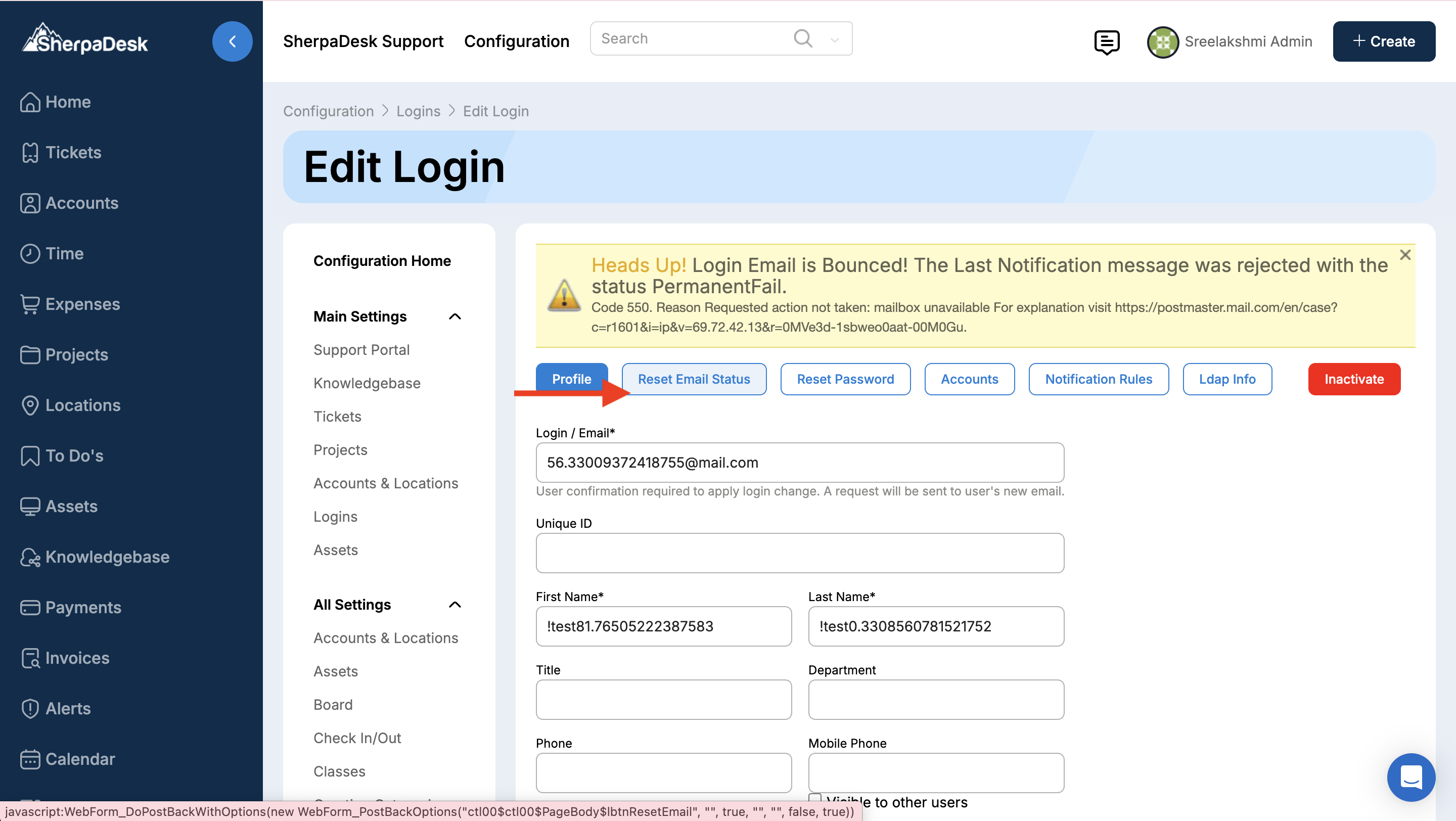Viewport: 1456px width, 821px height.
Task: Switch to the Notification Rules tab
Action: 1098,379
